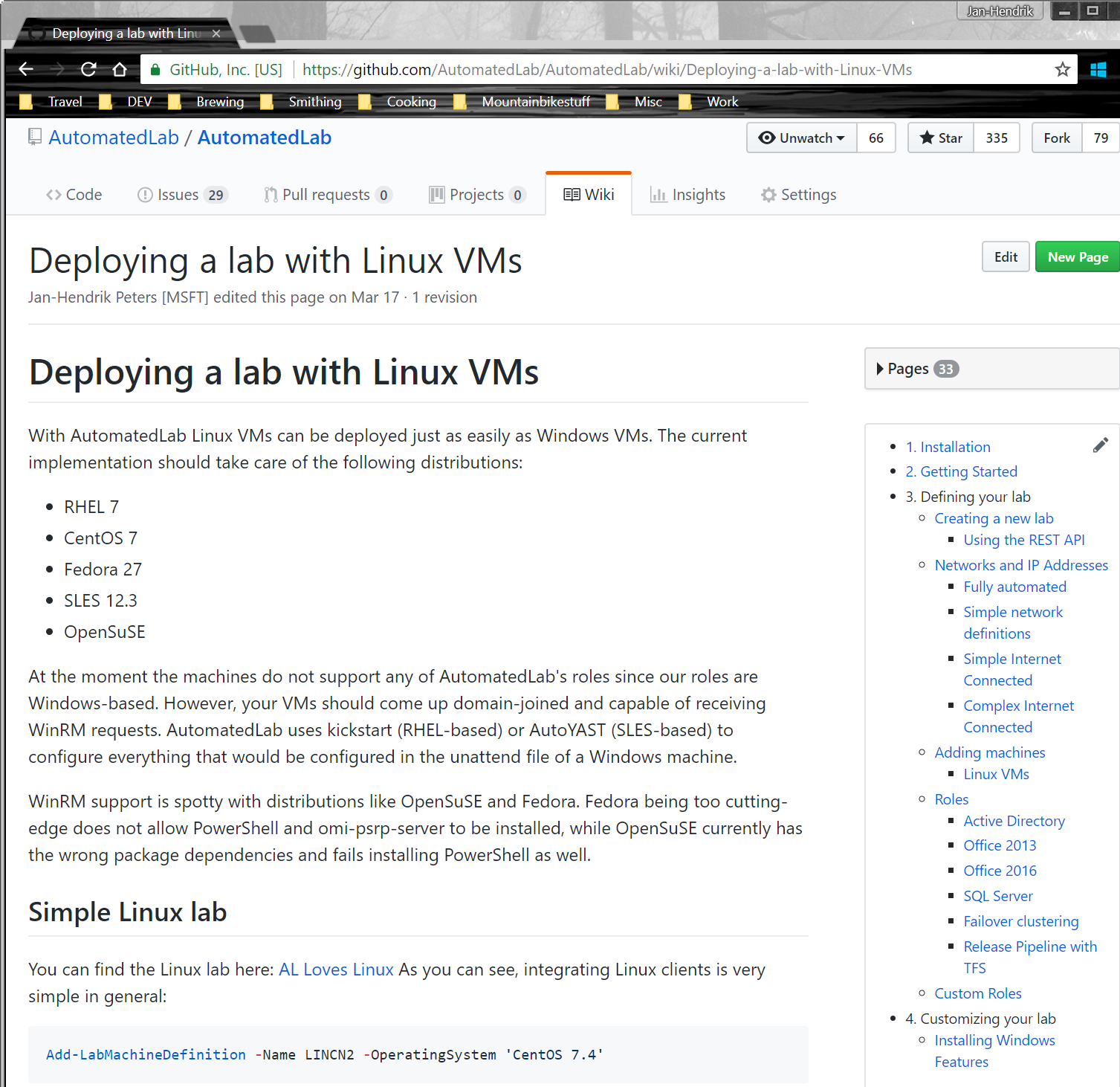Open the Pull requests tab
The width and height of the screenshot is (1120, 1087).
[328, 195]
